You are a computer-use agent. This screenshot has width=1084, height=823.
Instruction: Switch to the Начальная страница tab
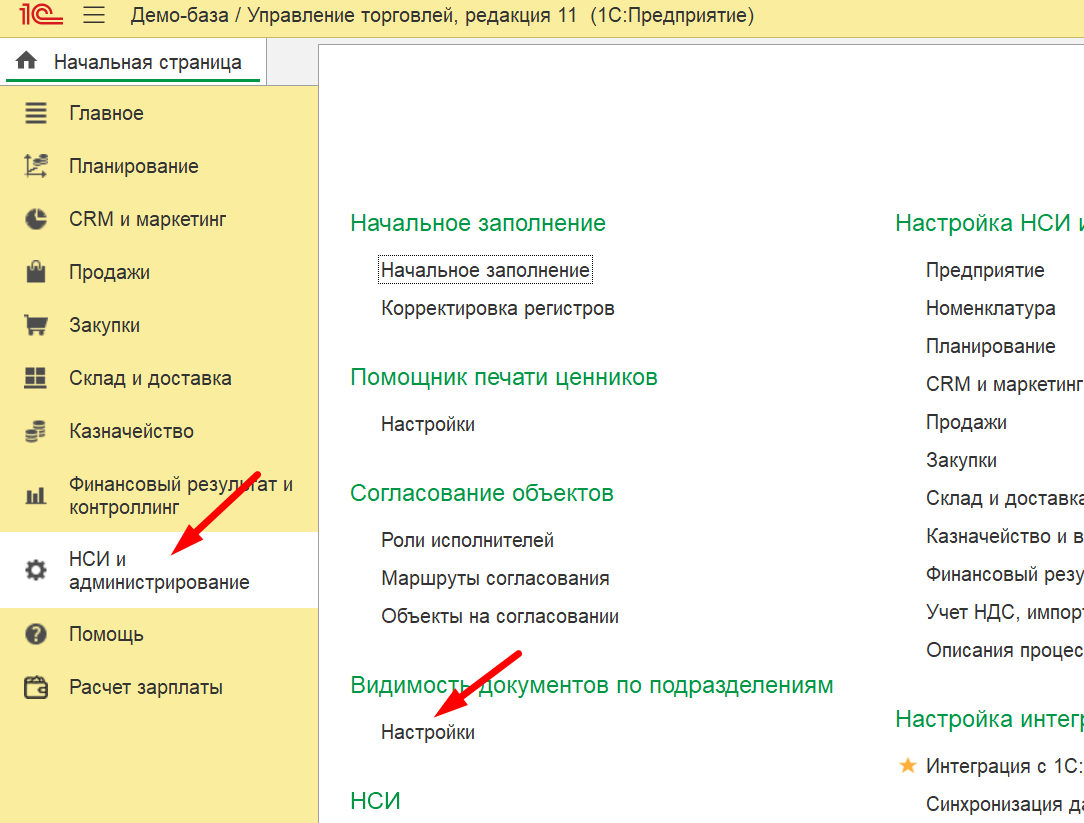click(133, 62)
